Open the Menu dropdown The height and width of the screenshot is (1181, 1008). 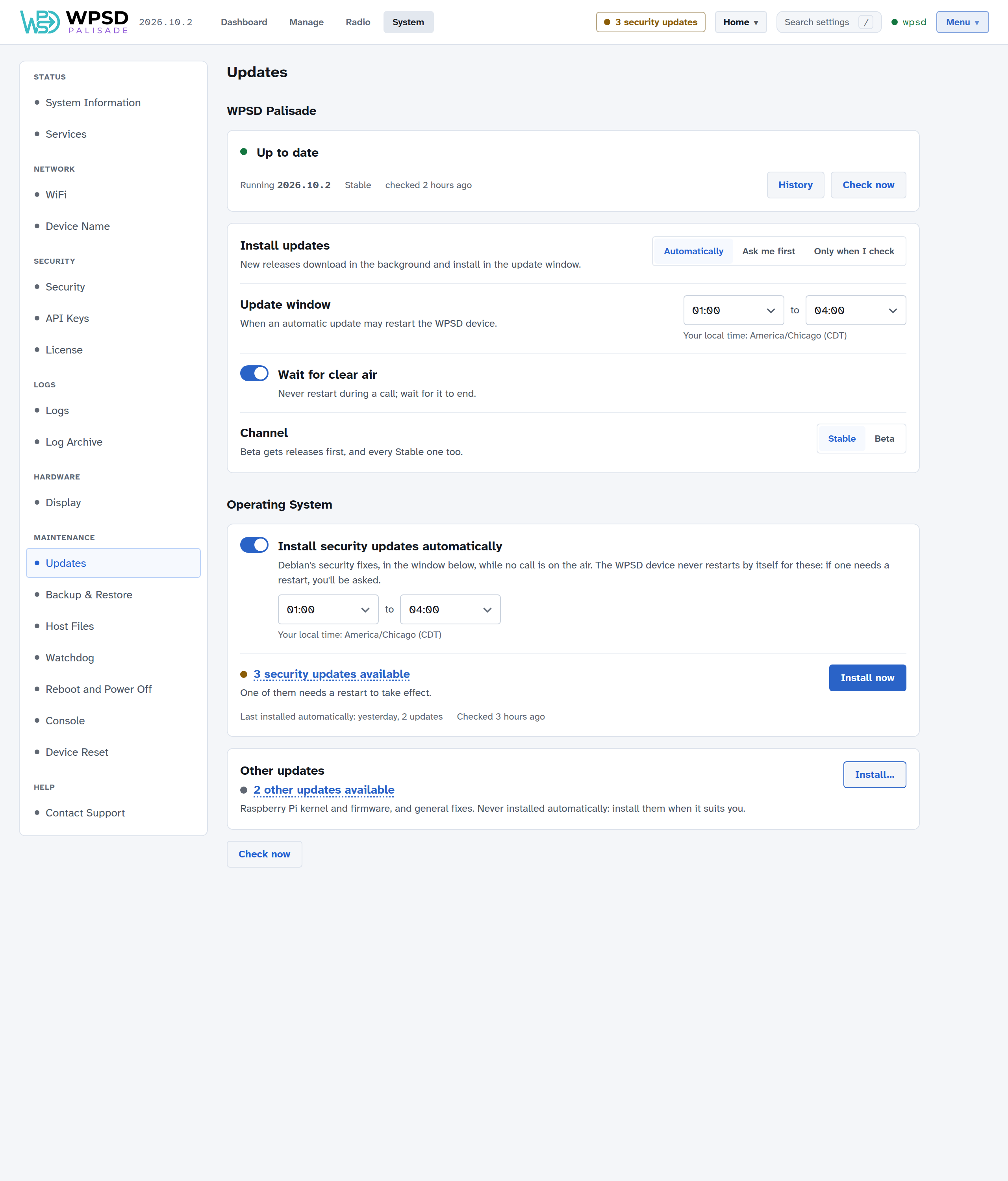pyautogui.click(x=962, y=22)
